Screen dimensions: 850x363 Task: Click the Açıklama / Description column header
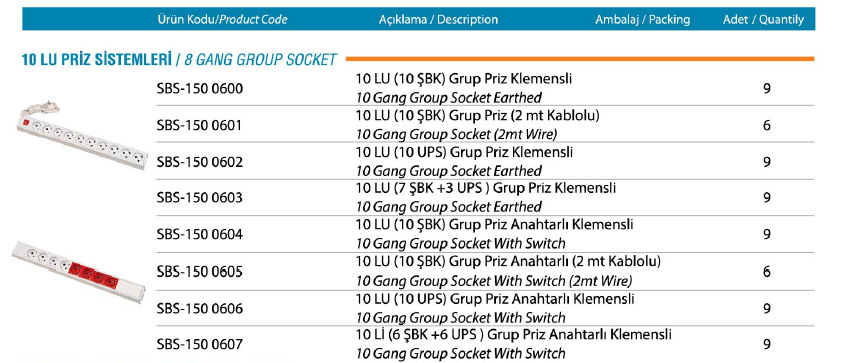tap(438, 20)
